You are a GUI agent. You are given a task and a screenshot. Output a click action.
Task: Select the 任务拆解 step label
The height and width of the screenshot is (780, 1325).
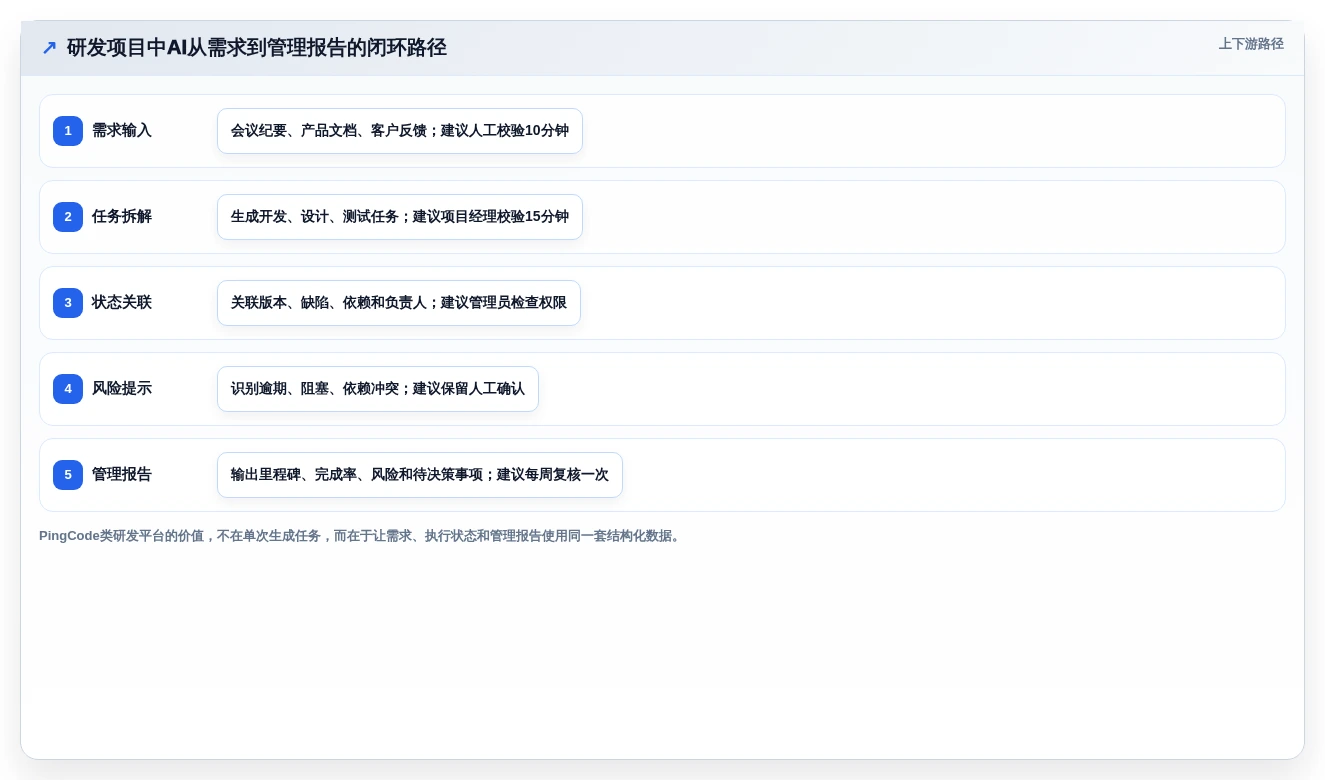[122, 217]
